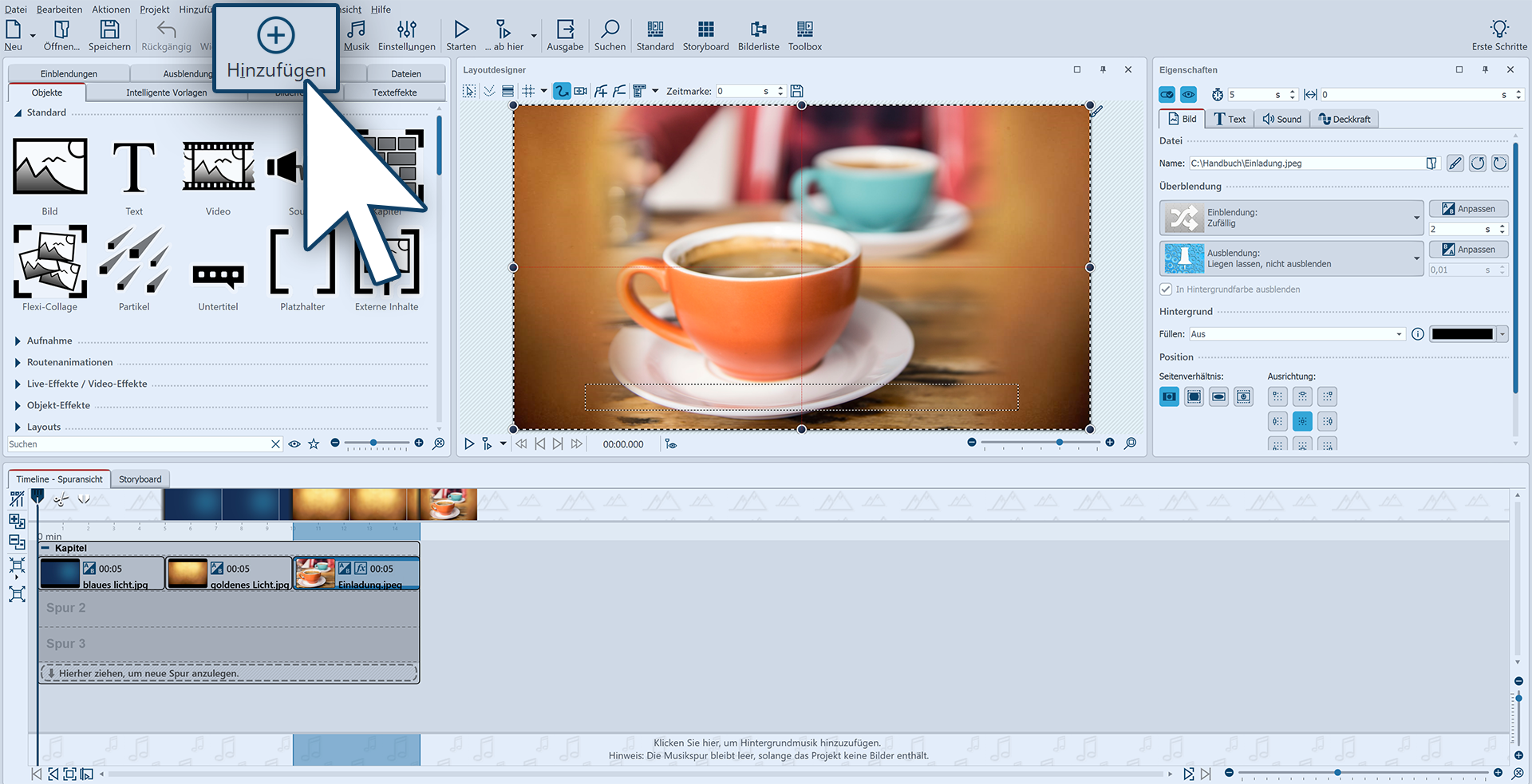This screenshot has height=784, width=1532.
Task: Toggle eye visibility icon beside search field
Action: click(x=294, y=444)
